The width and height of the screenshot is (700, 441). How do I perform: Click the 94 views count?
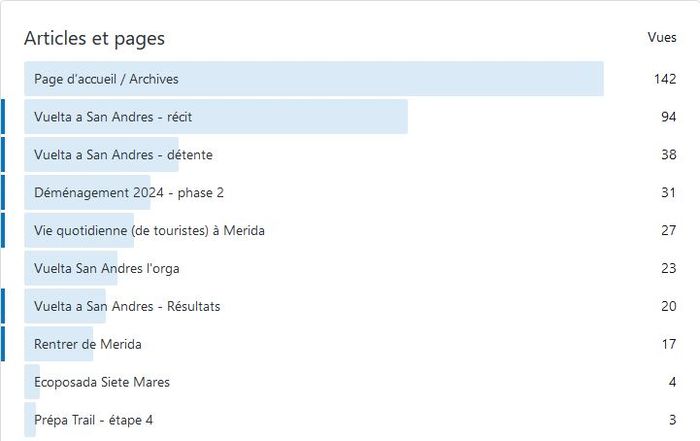[x=668, y=117]
